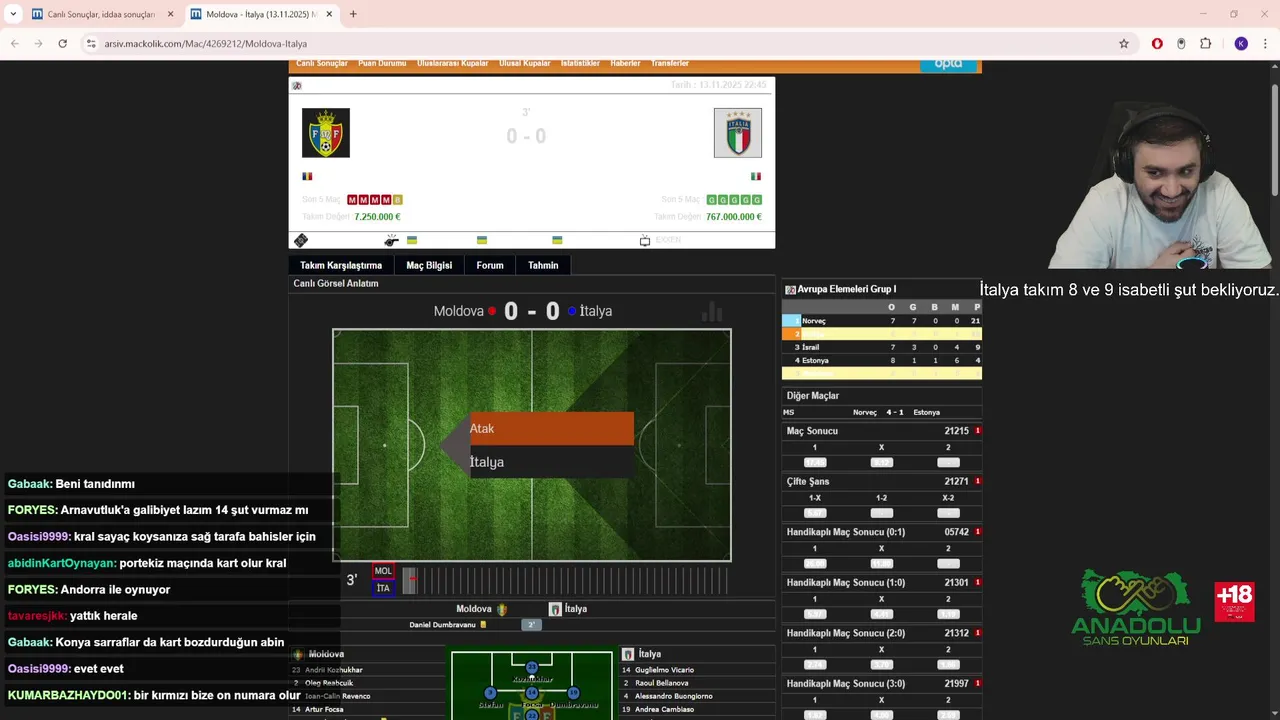Open the tab search dropdown arrow
The height and width of the screenshot is (720, 1280).
point(13,14)
